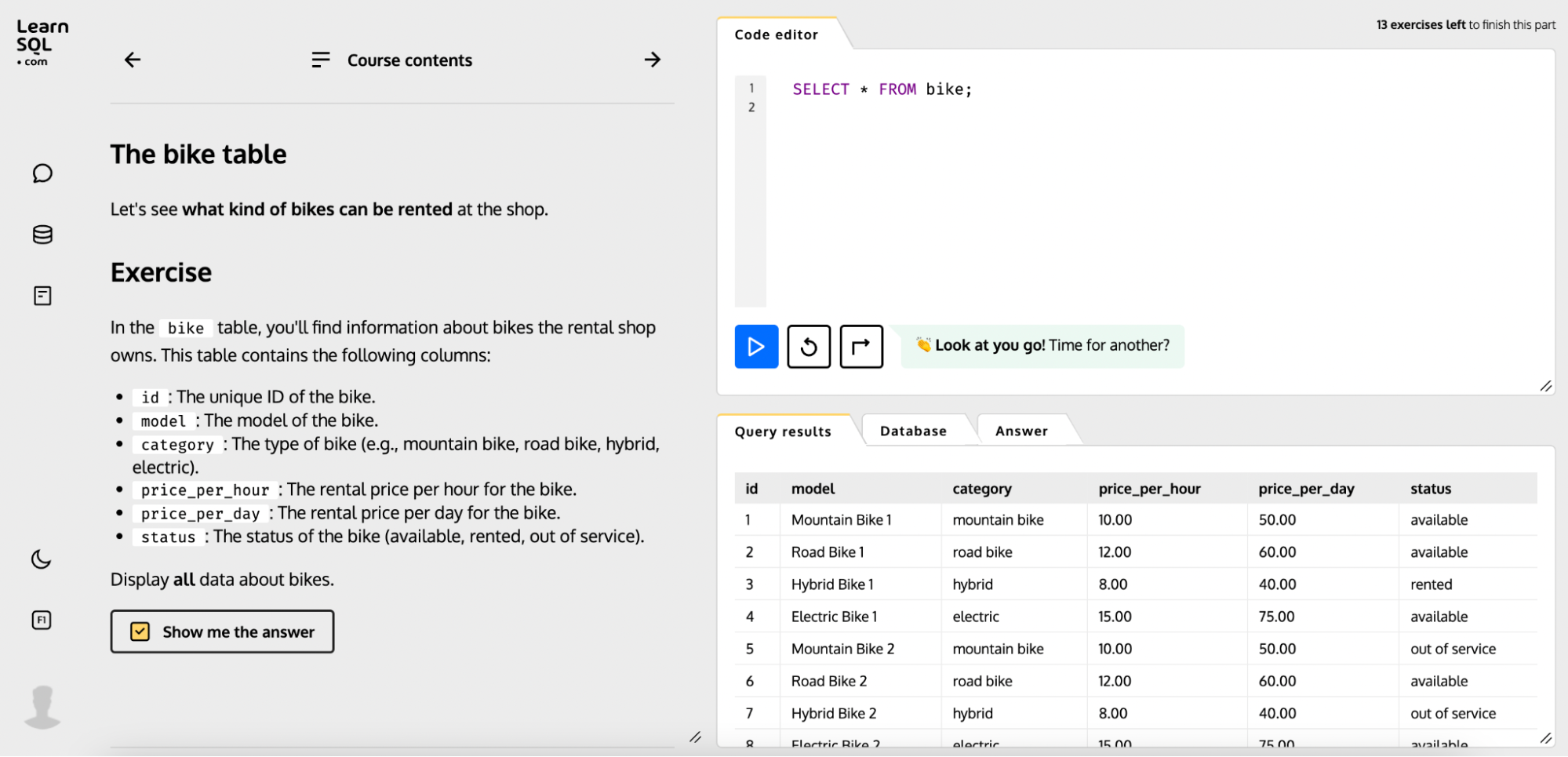1568x757 pixels.
Task: Open the Course contents list icon
Action: (321, 60)
